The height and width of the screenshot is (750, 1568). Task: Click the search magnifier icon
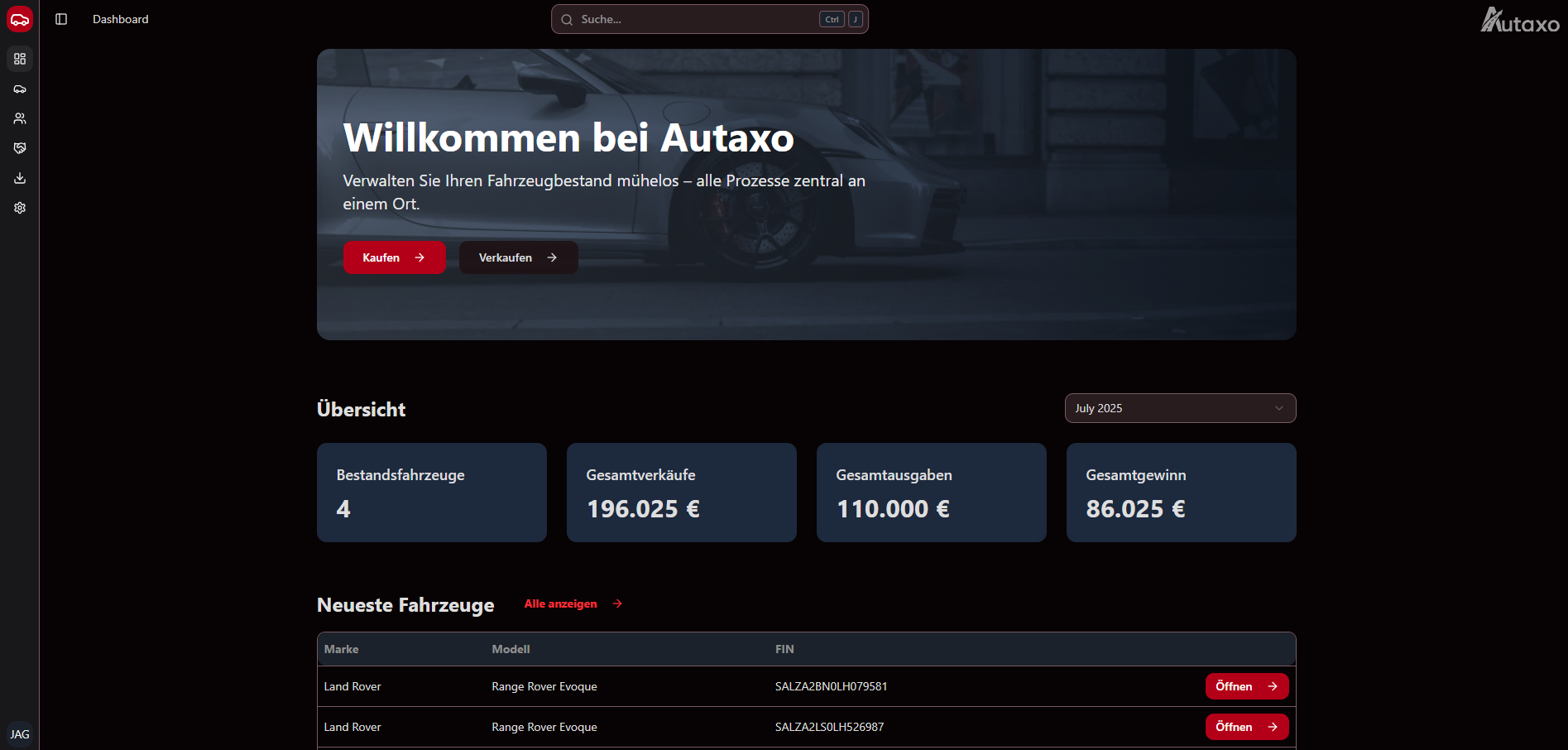567,20
